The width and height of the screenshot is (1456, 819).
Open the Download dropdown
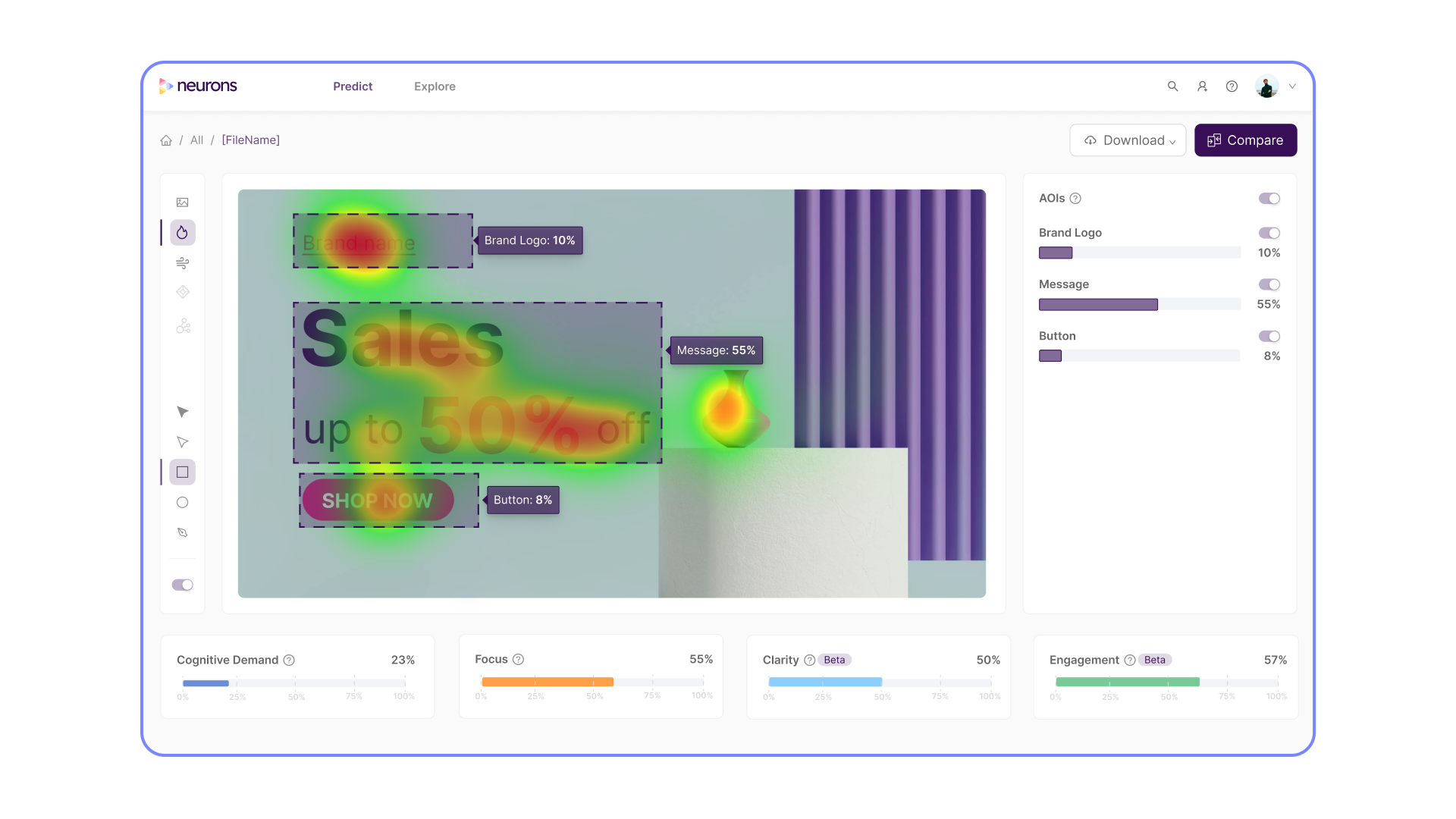point(1128,140)
